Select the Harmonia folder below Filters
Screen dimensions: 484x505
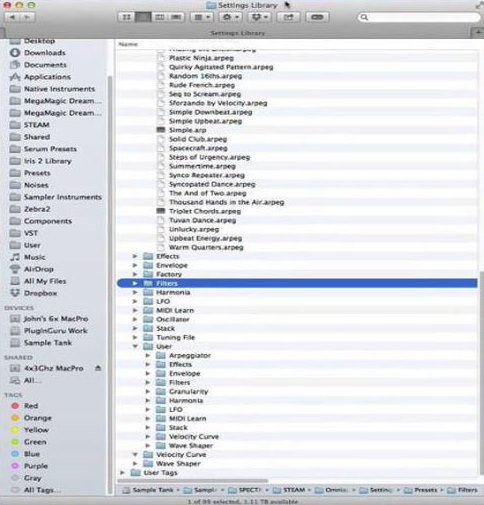pyautogui.click(x=173, y=292)
